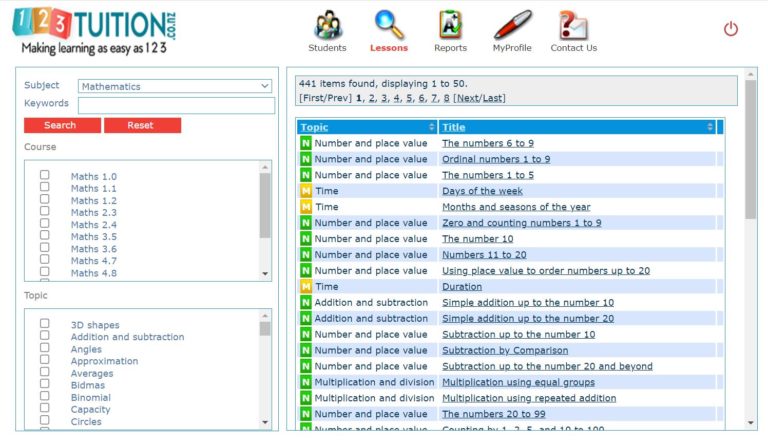Check the Angles topic checkbox

[45, 348]
